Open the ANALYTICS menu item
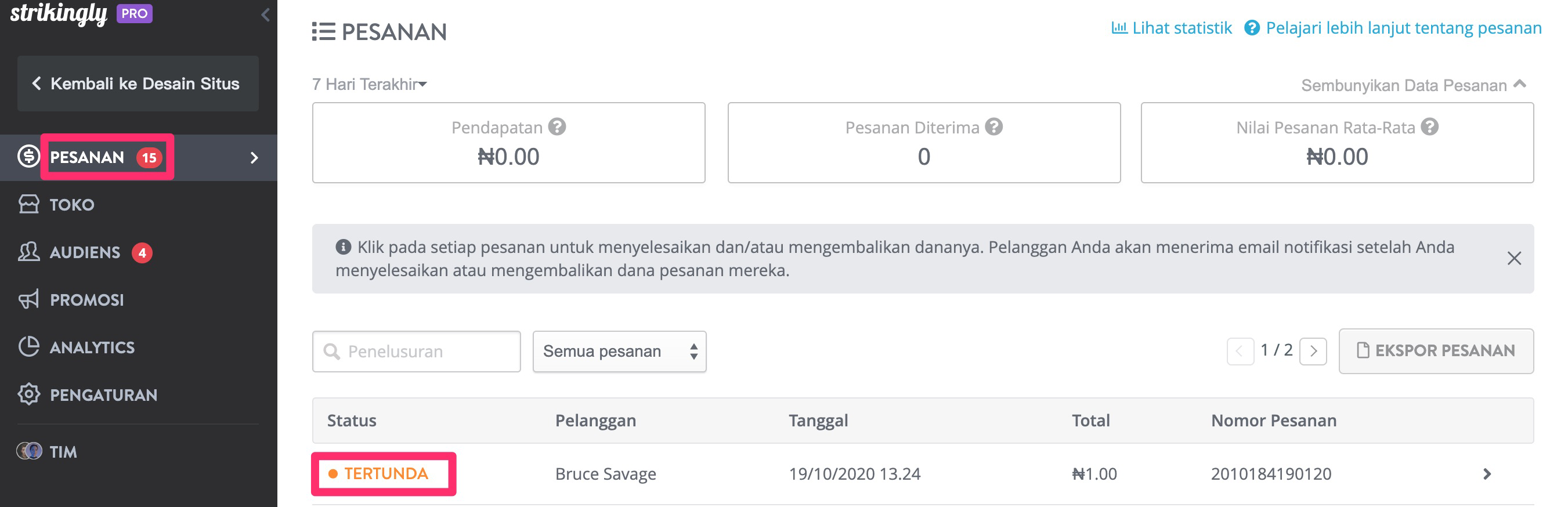This screenshot has width=1568, height=507. 92,347
